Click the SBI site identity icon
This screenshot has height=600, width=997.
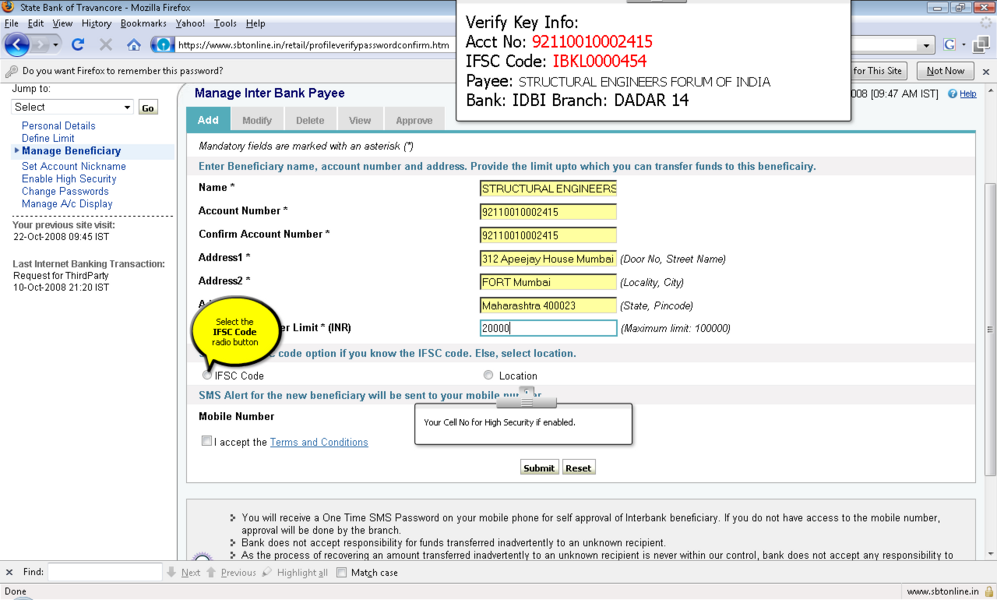pos(162,45)
